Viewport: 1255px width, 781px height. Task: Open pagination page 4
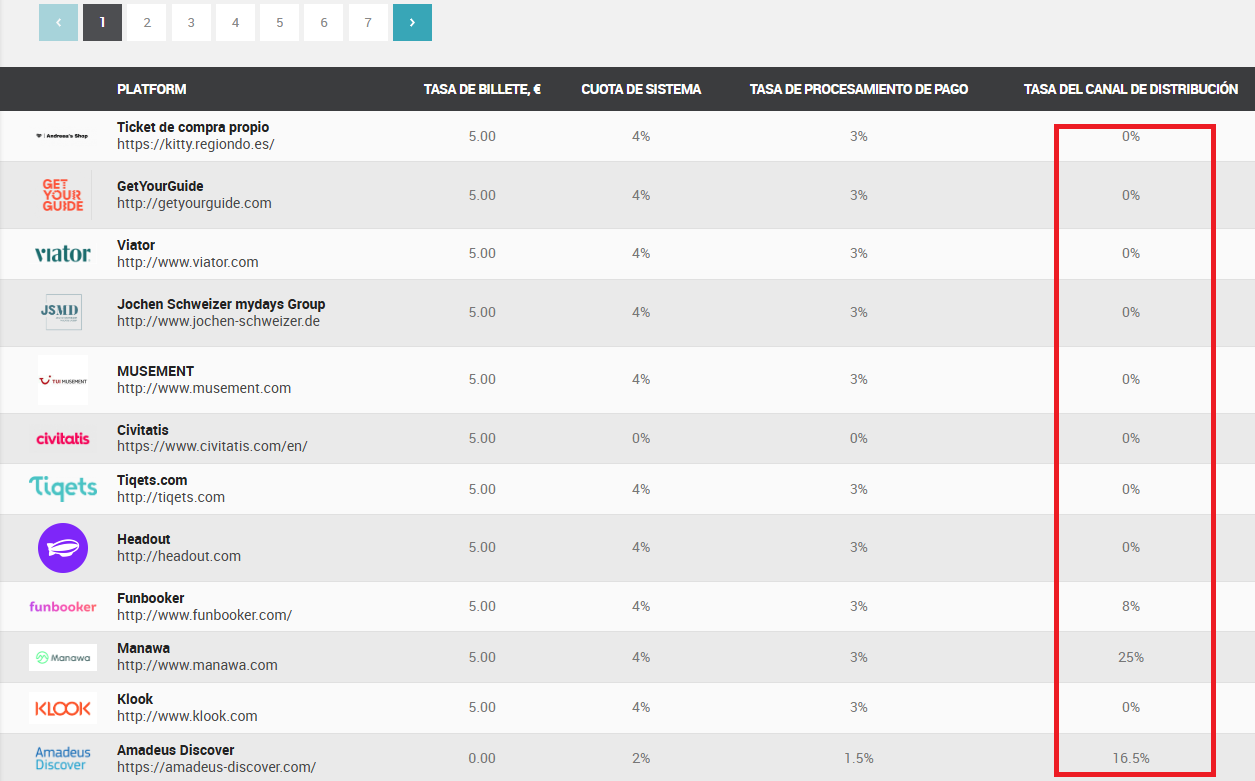(x=235, y=22)
